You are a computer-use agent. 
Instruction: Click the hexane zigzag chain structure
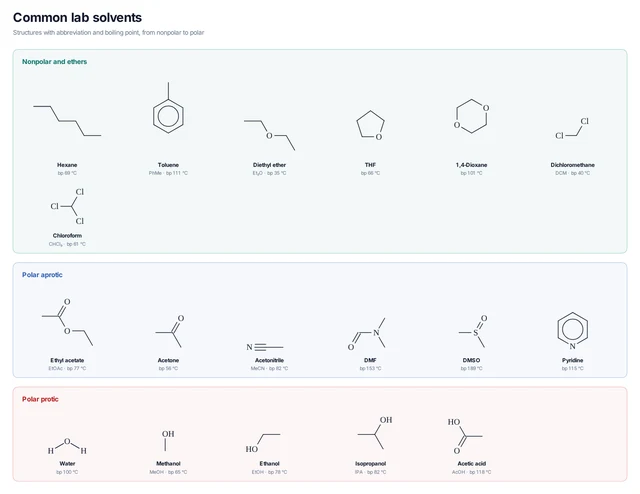coord(67,121)
